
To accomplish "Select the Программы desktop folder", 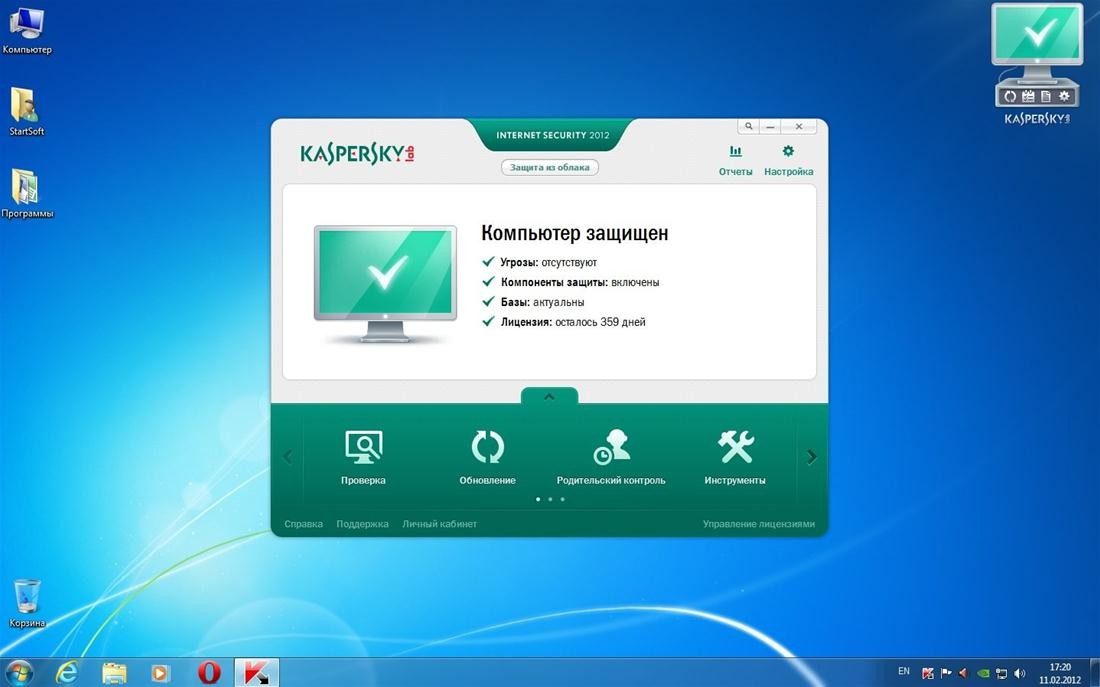I will [x=27, y=194].
